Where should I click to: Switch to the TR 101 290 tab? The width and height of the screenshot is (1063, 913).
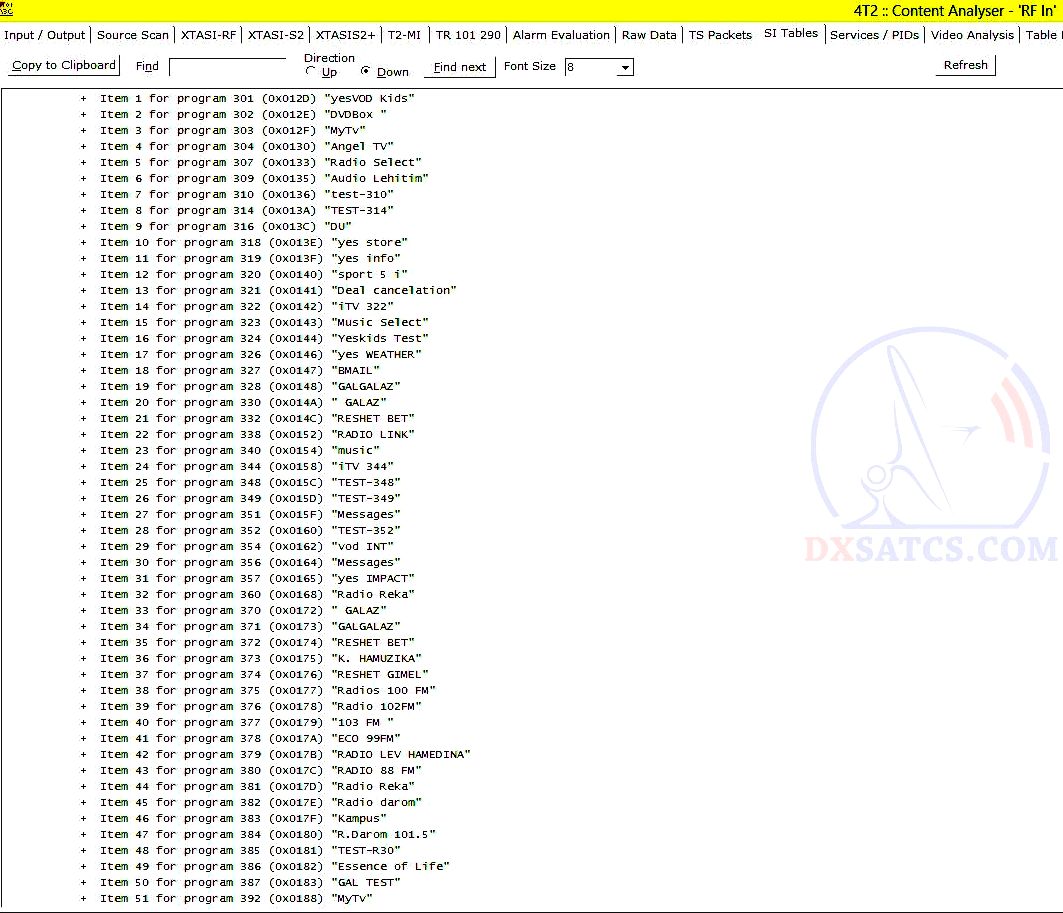point(468,34)
